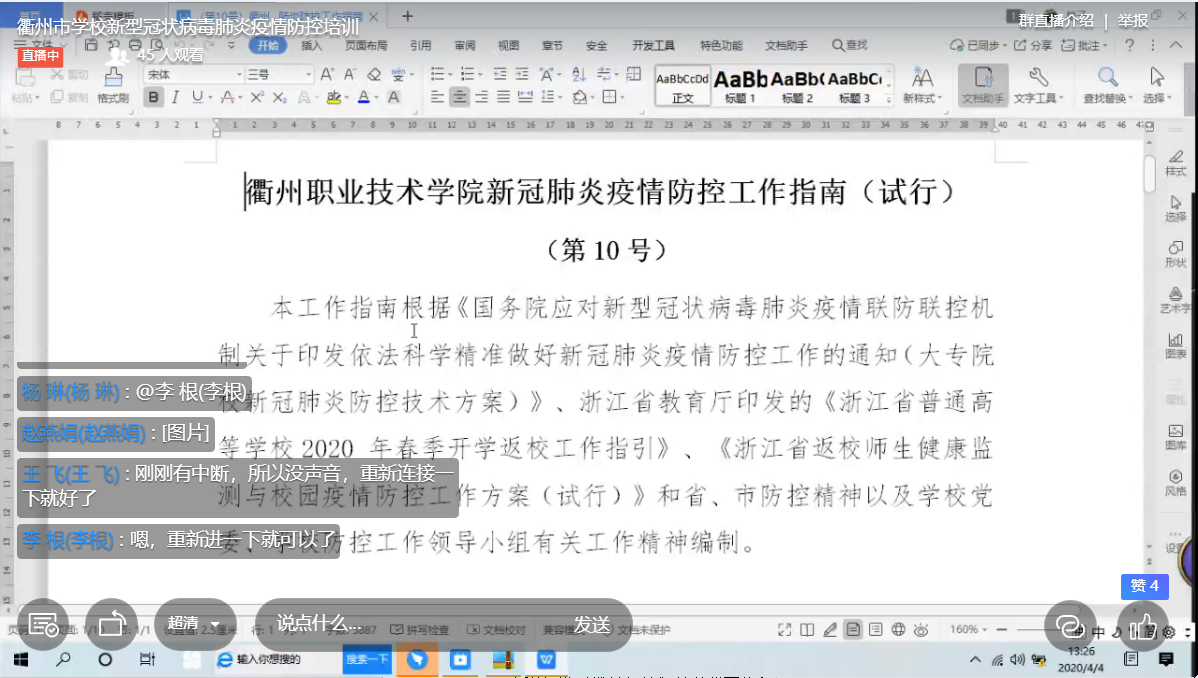Click the Format Painter (格式刷) icon
Viewport: 1198px width, 678px height.
tap(113, 84)
